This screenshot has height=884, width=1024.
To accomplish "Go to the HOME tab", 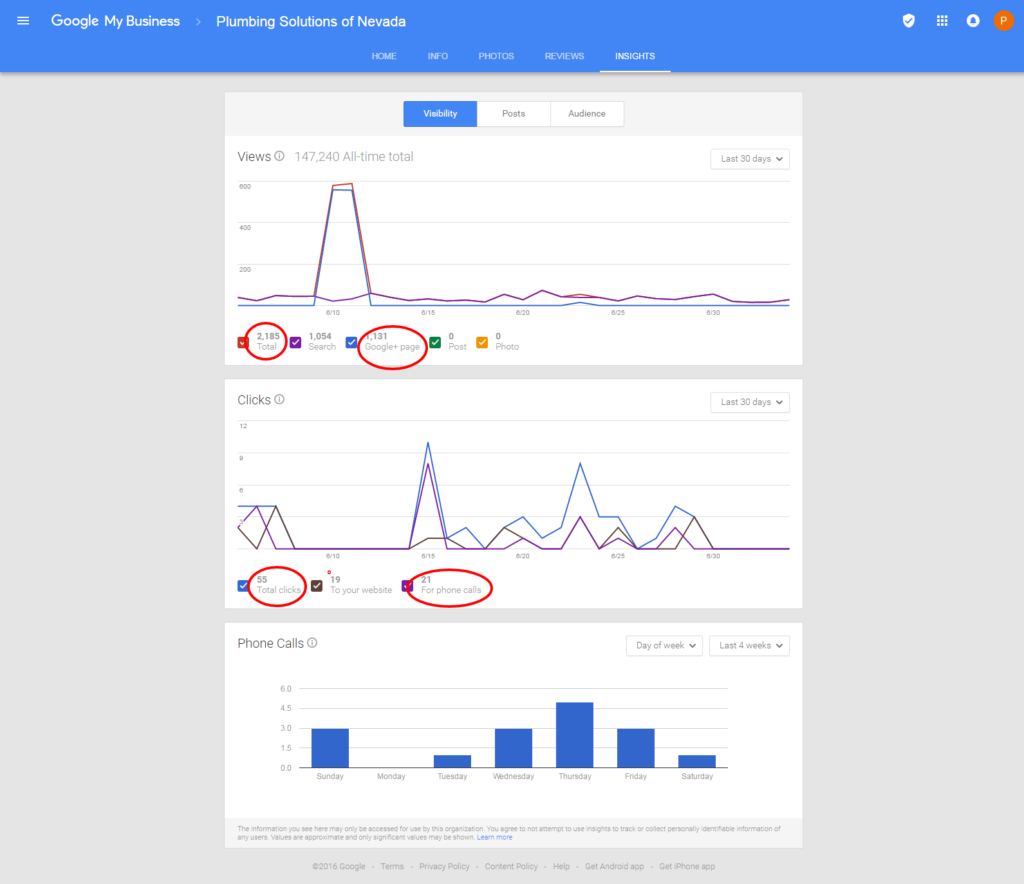I will [384, 56].
